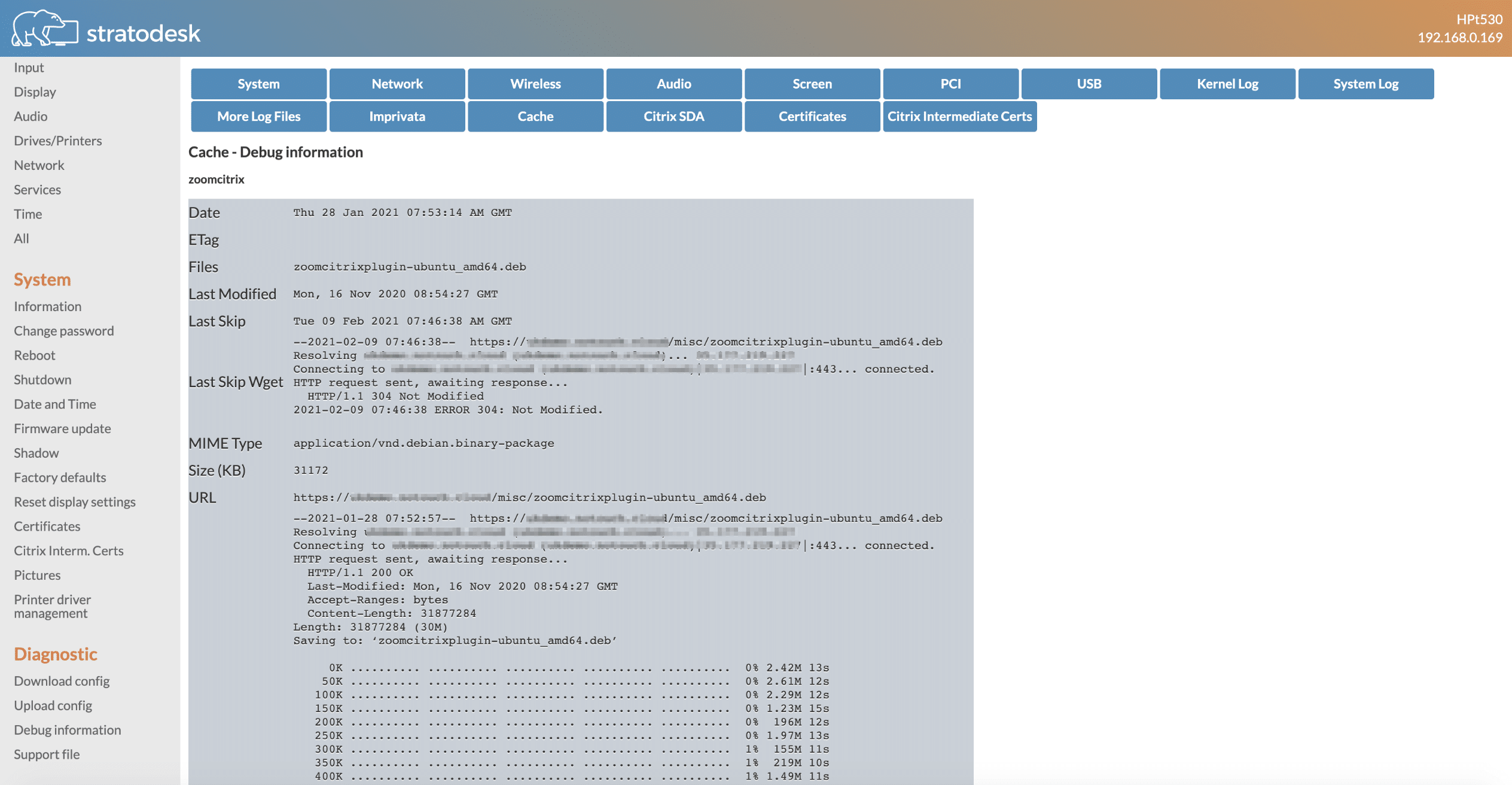Open the Imprivata tab
This screenshot has width=1512, height=785.
[397, 116]
